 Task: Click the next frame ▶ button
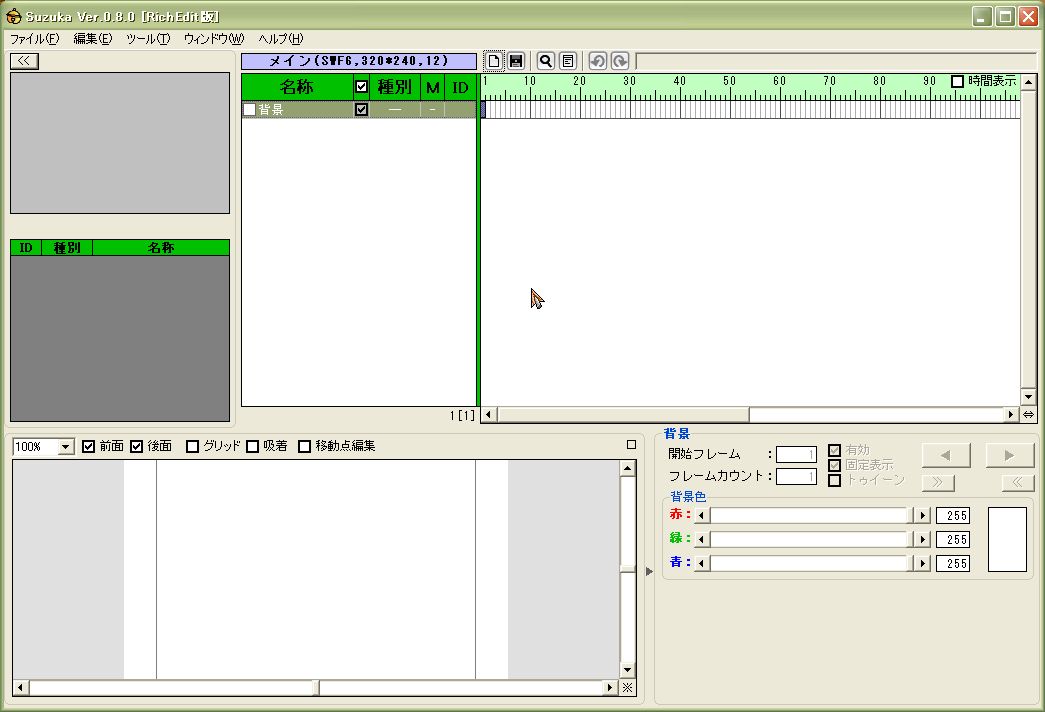[1010, 455]
